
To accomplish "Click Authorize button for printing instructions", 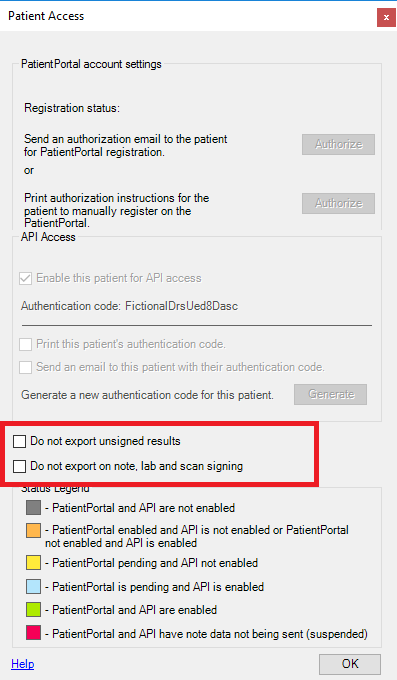I will coord(338,203).
